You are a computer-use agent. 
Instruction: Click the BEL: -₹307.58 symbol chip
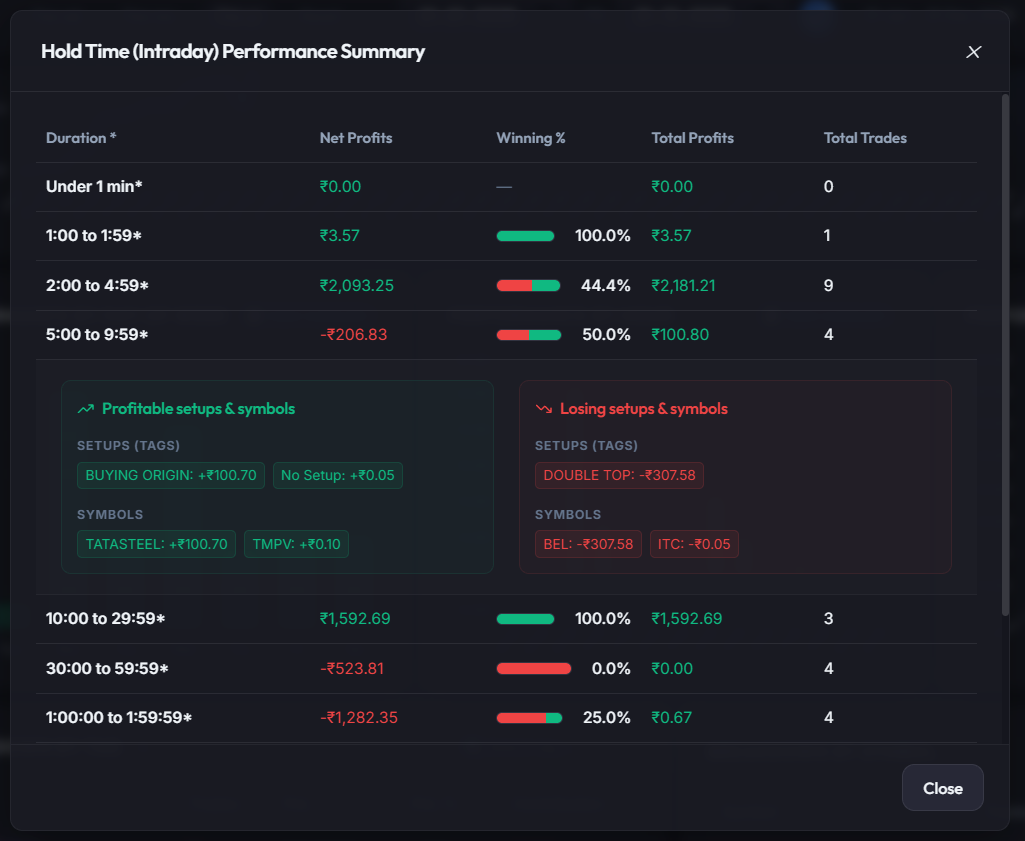(588, 544)
